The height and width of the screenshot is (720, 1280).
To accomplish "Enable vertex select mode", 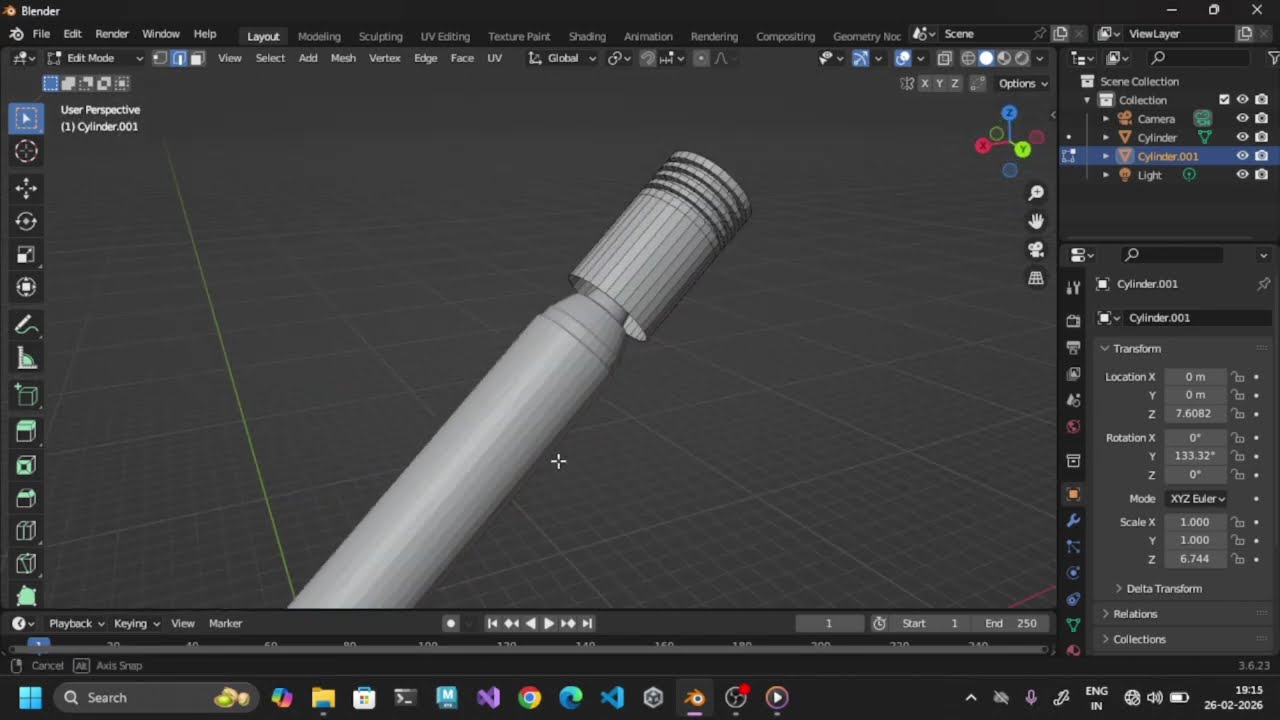I will (x=160, y=58).
